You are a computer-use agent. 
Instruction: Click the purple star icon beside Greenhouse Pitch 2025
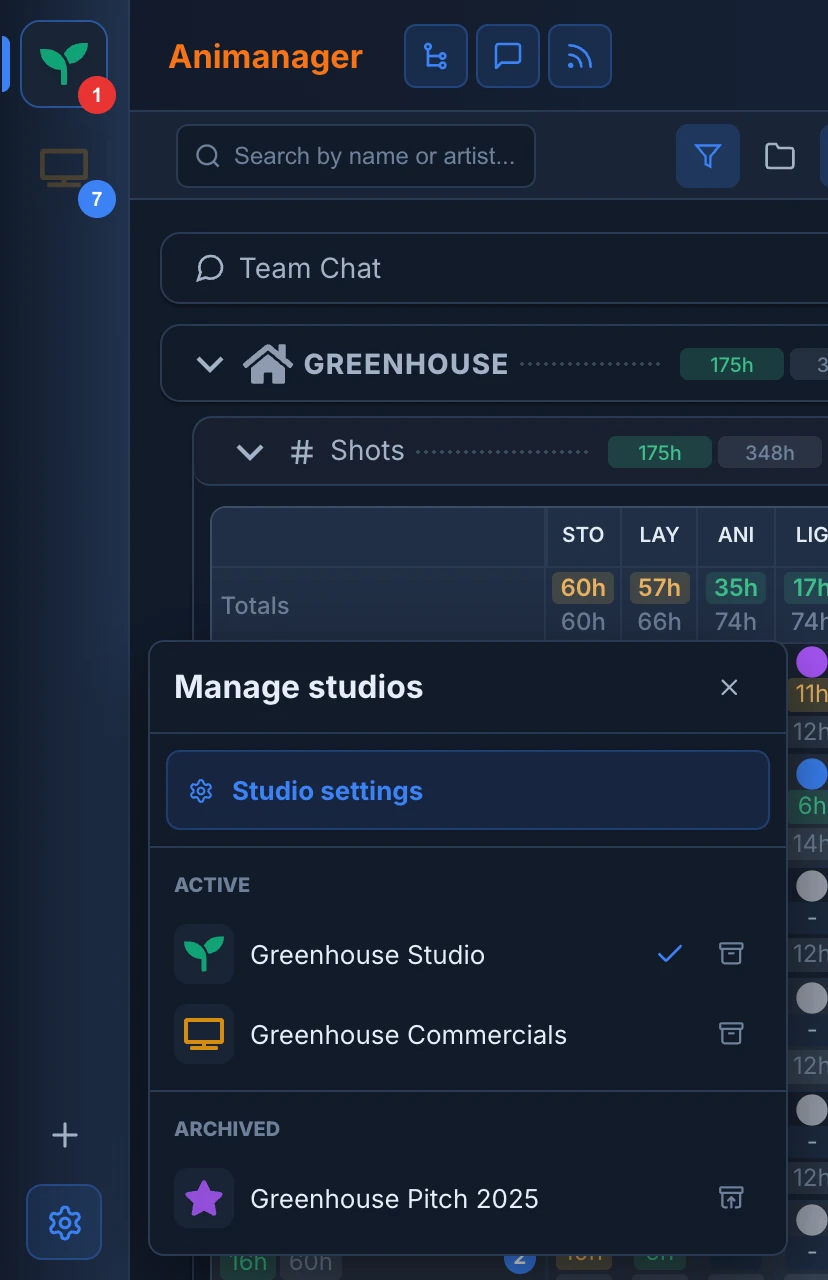point(204,1198)
